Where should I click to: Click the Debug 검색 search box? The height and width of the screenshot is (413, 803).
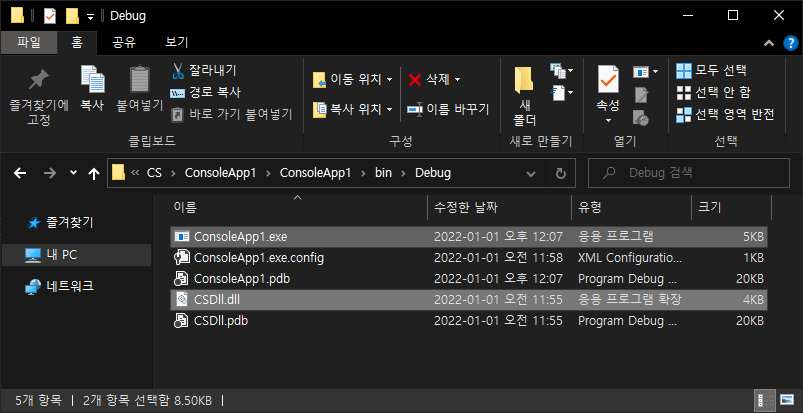pyautogui.click(x=689, y=173)
